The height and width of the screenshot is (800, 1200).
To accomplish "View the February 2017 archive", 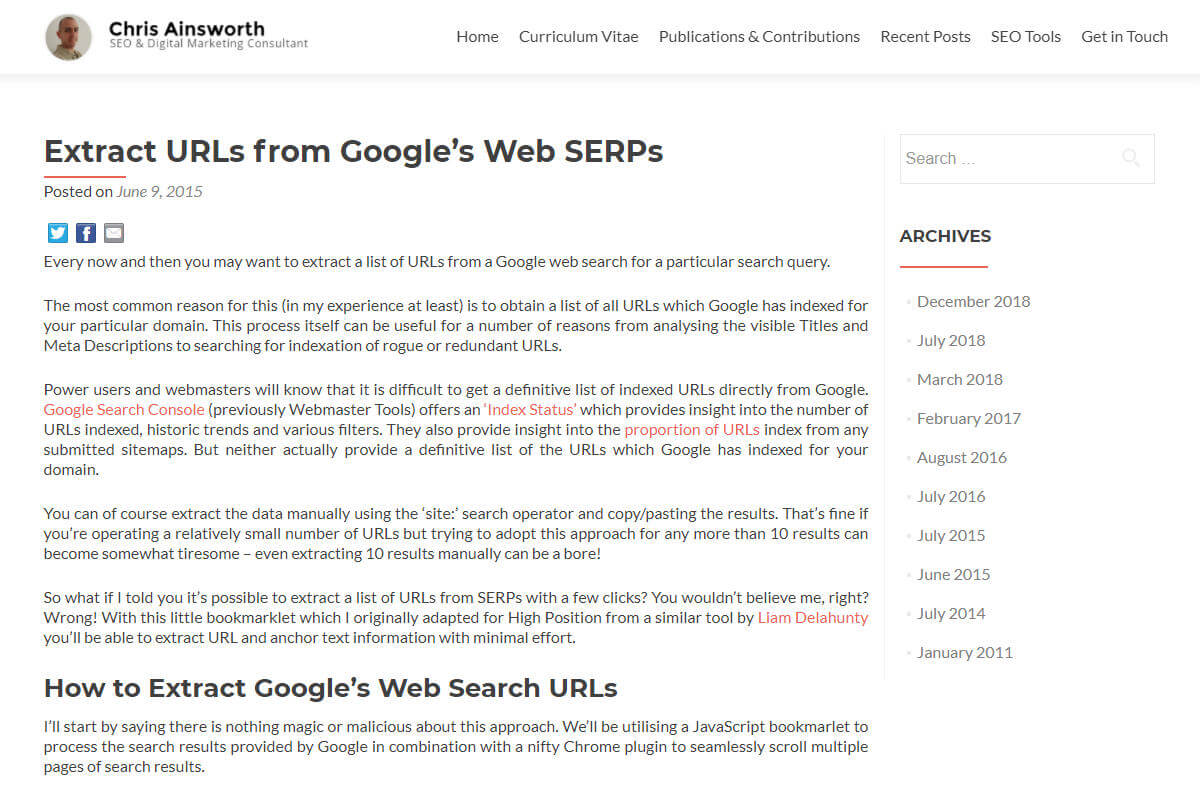I will tap(969, 418).
